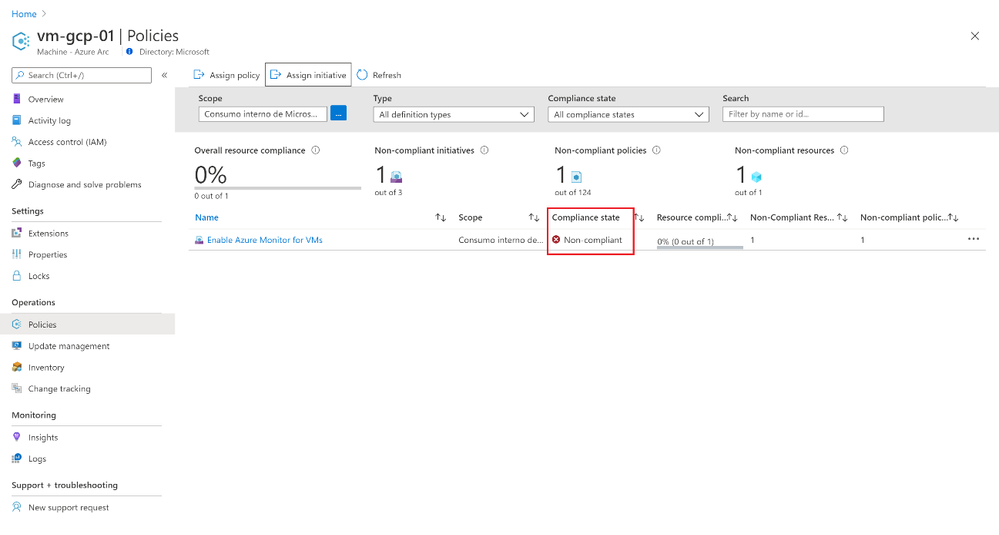Click the Properties icon in sidebar
Screen dimensions: 999x535
coord(17,254)
